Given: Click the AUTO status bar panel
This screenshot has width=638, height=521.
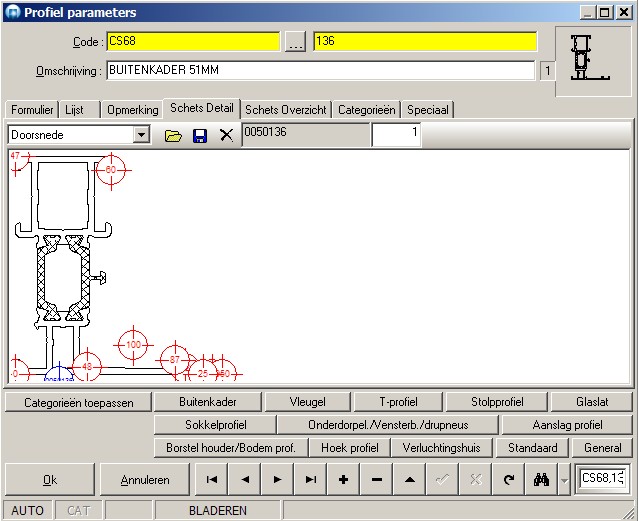Looking at the screenshot, I should pyautogui.click(x=27, y=510).
